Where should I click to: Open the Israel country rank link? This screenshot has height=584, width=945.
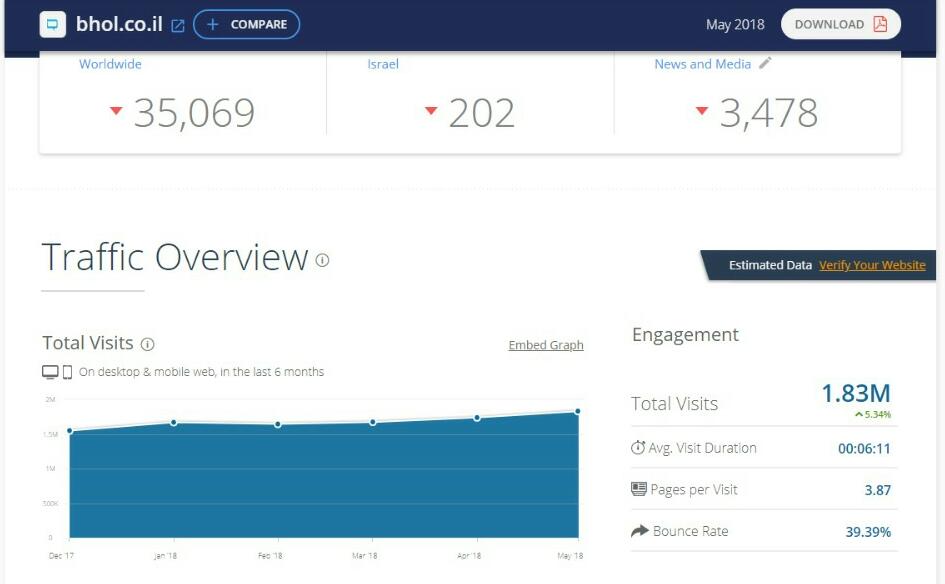coord(382,64)
